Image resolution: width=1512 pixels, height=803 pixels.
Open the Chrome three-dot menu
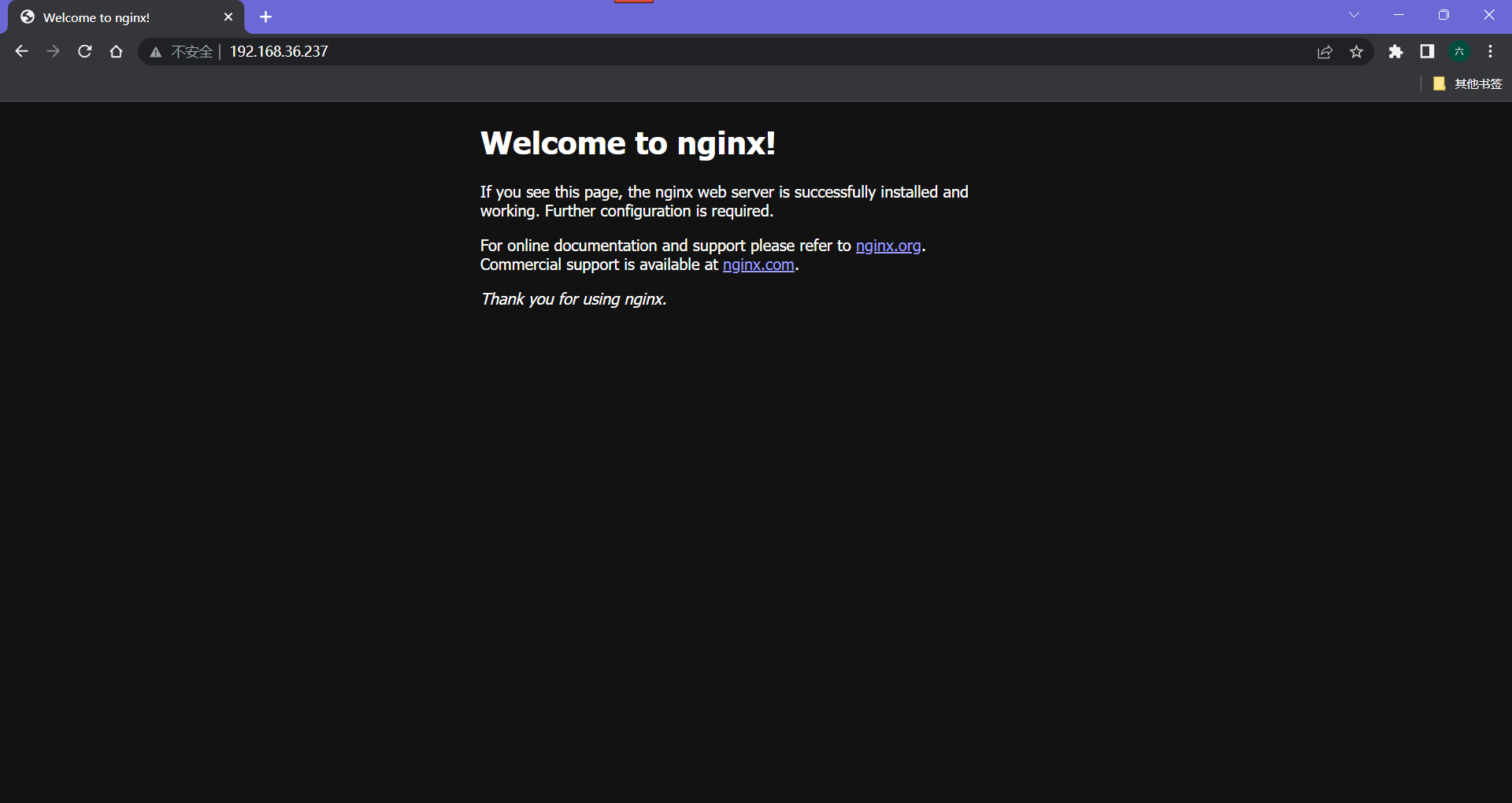click(x=1490, y=52)
